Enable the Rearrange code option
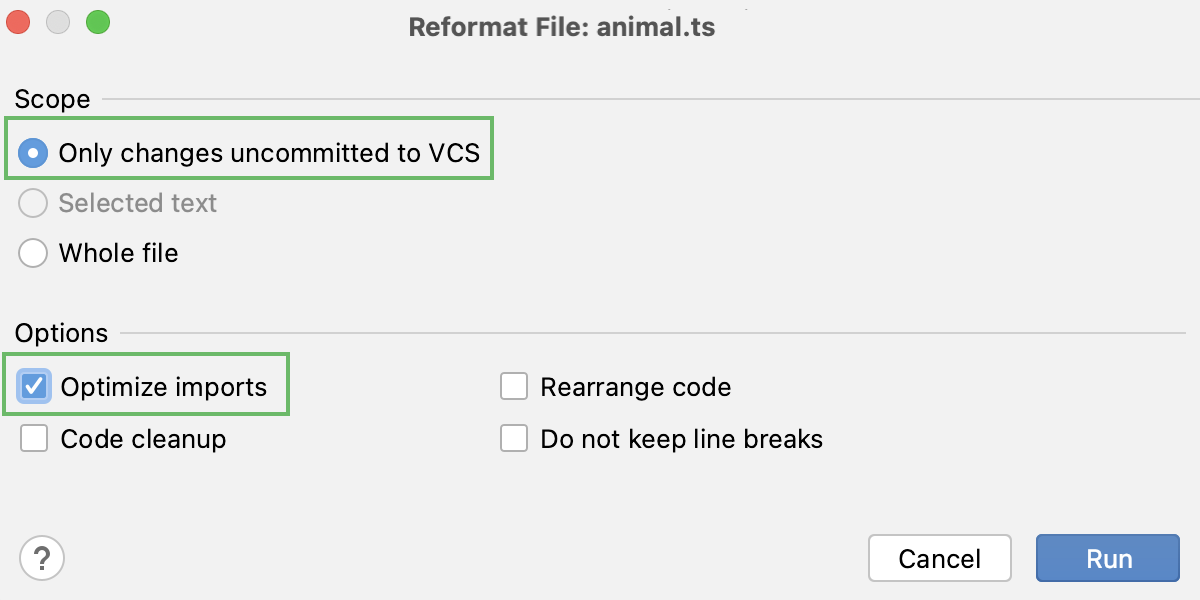The height and width of the screenshot is (600, 1200). [x=514, y=386]
